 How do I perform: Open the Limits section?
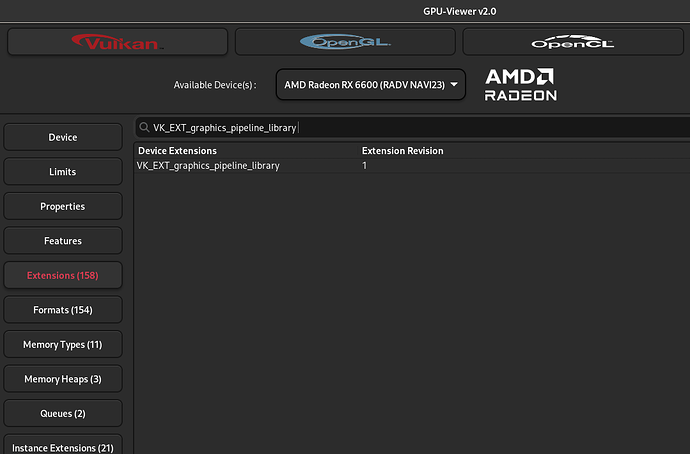tap(63, 172)
